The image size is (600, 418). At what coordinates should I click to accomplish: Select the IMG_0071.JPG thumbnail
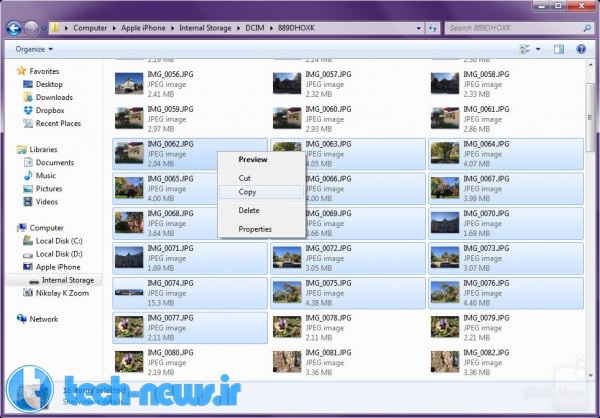tap(129, 258)
